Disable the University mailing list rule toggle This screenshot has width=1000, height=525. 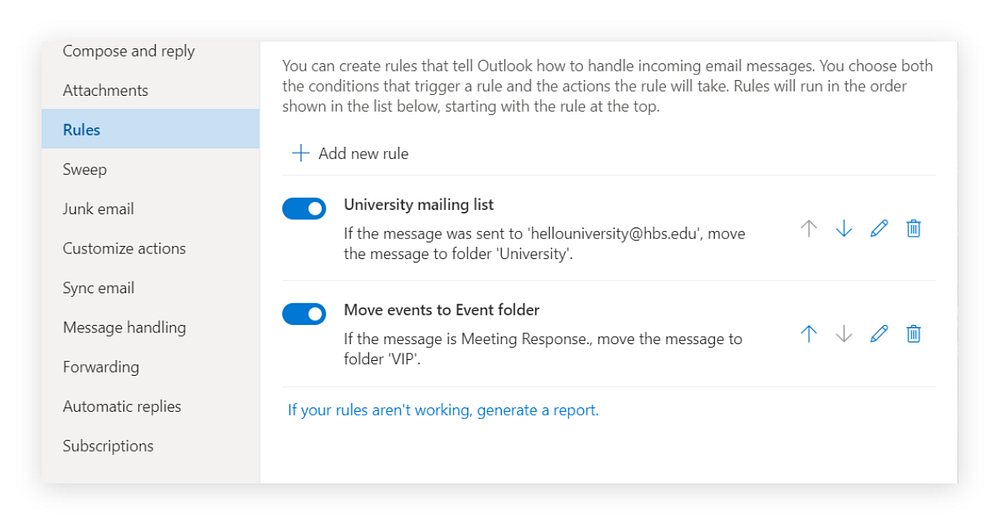click(304, 209)
